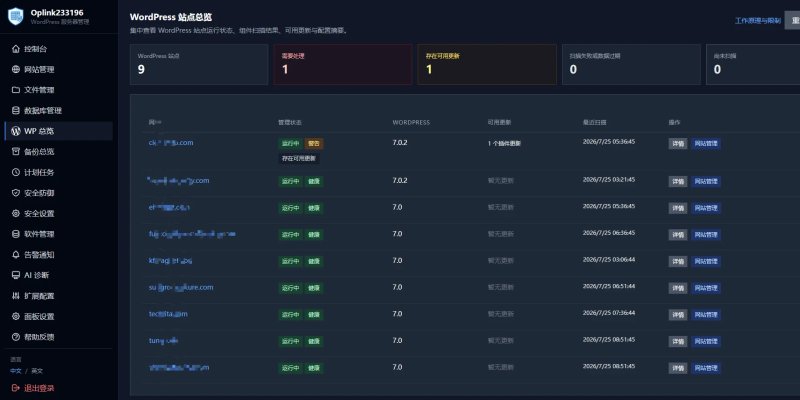800x400 pixels.
Task: Click timestamp 2026/7/25 07:36:44
Action: click(609, 313)
